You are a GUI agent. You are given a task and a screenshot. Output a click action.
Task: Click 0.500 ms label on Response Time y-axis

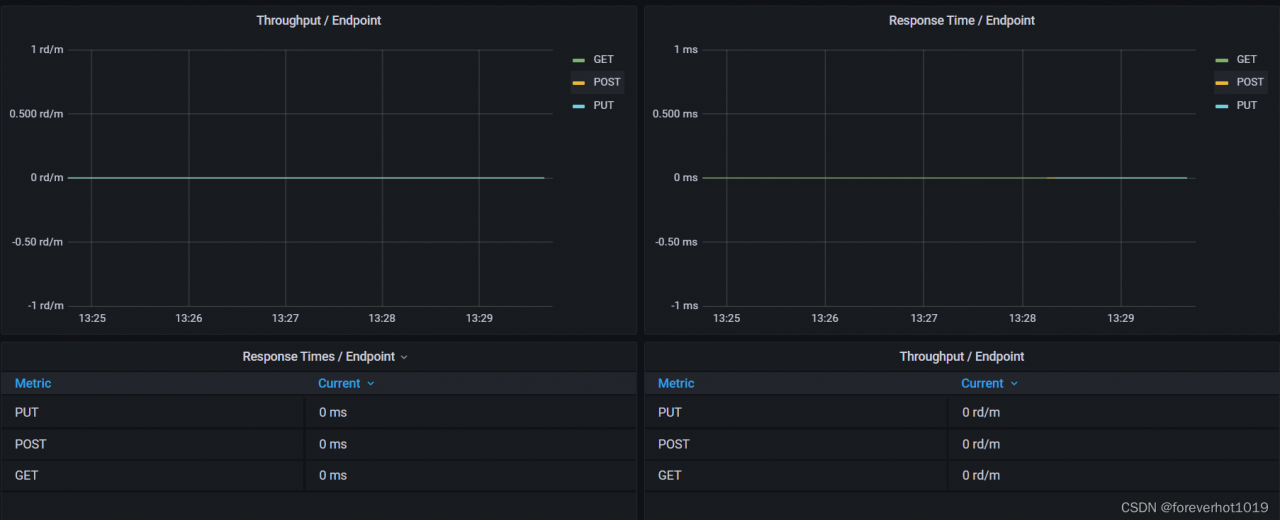coord(675,114)
